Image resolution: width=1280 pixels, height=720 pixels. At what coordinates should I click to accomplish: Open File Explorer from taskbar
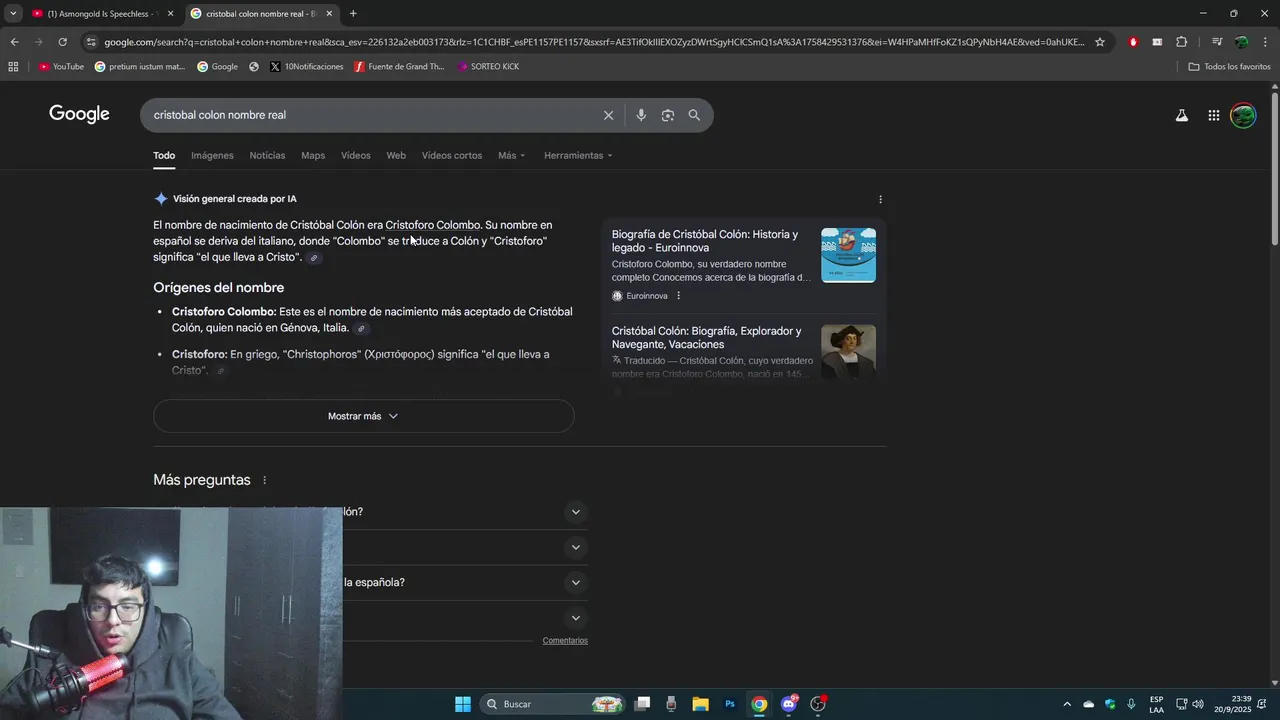point(700,704)
